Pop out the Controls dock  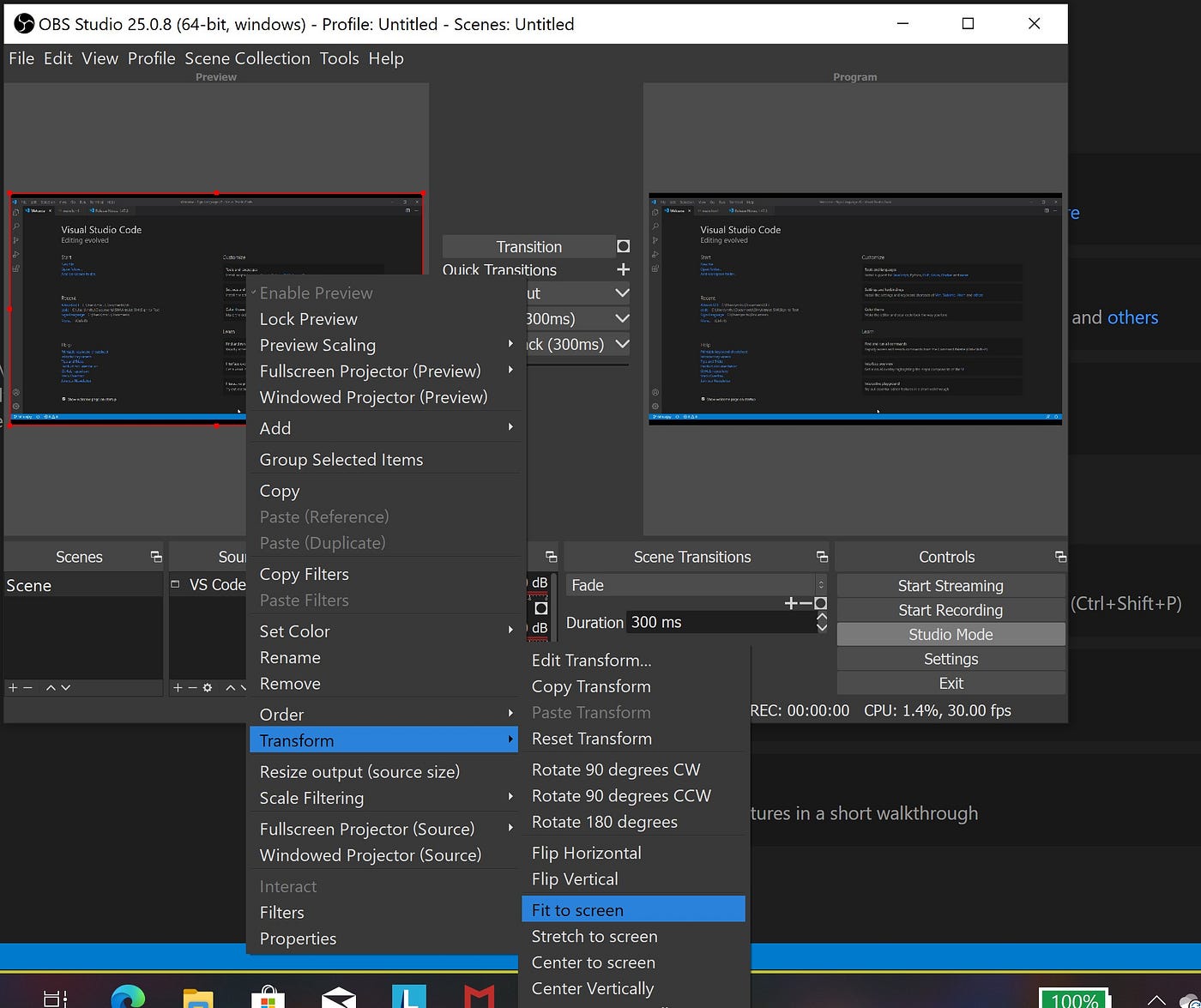1060,557
